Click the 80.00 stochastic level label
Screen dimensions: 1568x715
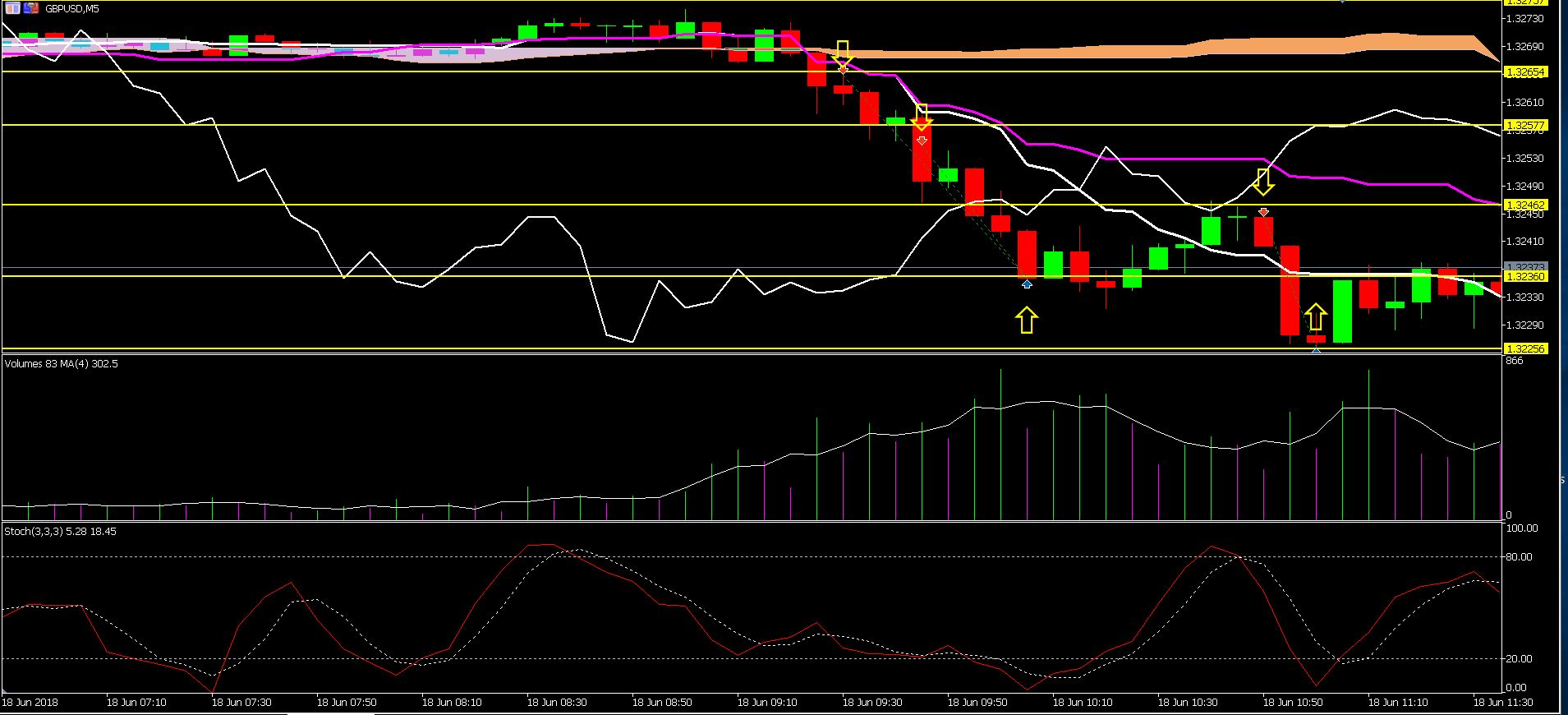pos(1520,557)
